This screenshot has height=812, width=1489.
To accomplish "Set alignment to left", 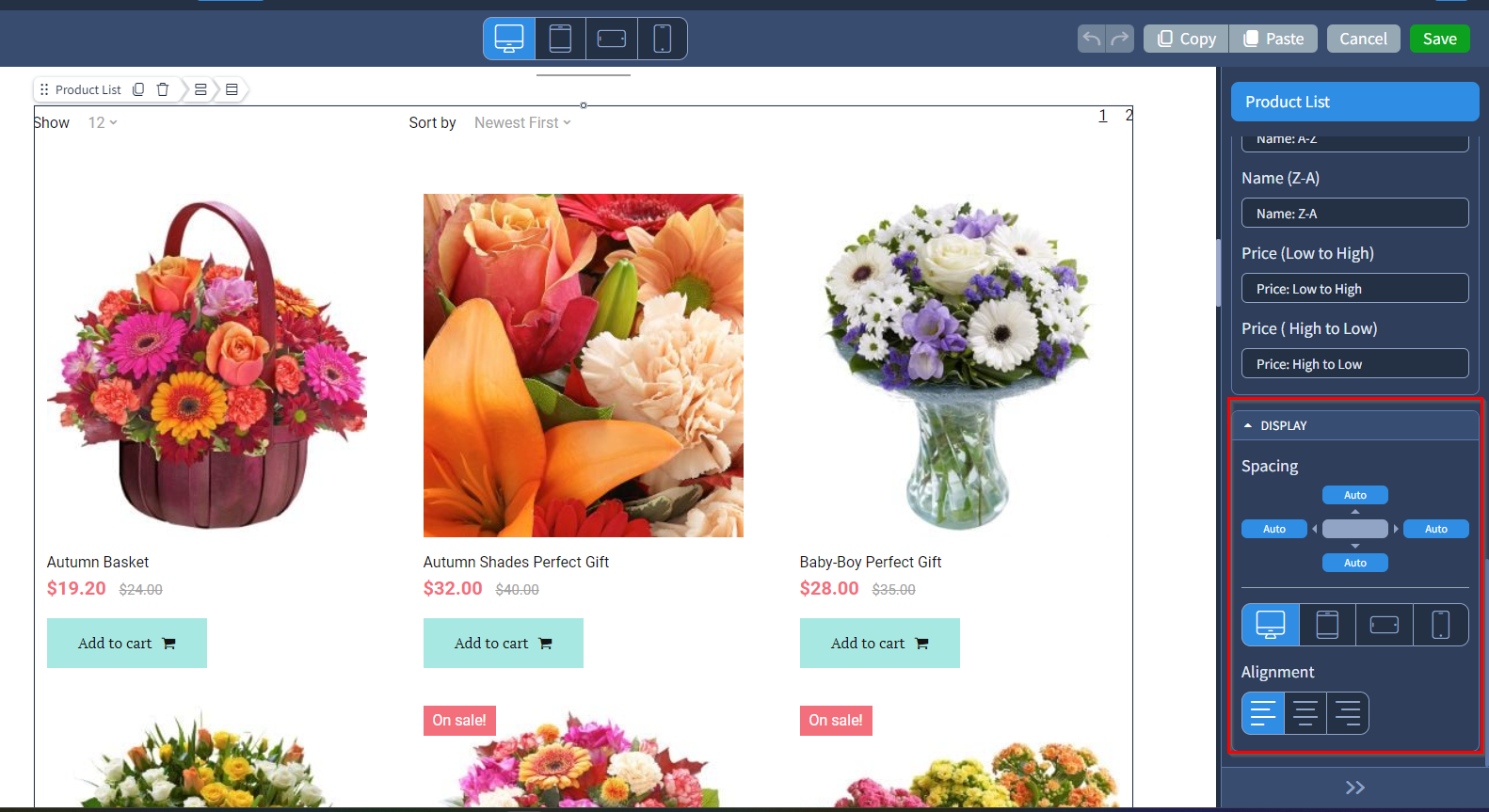I will coord(1263,713).
